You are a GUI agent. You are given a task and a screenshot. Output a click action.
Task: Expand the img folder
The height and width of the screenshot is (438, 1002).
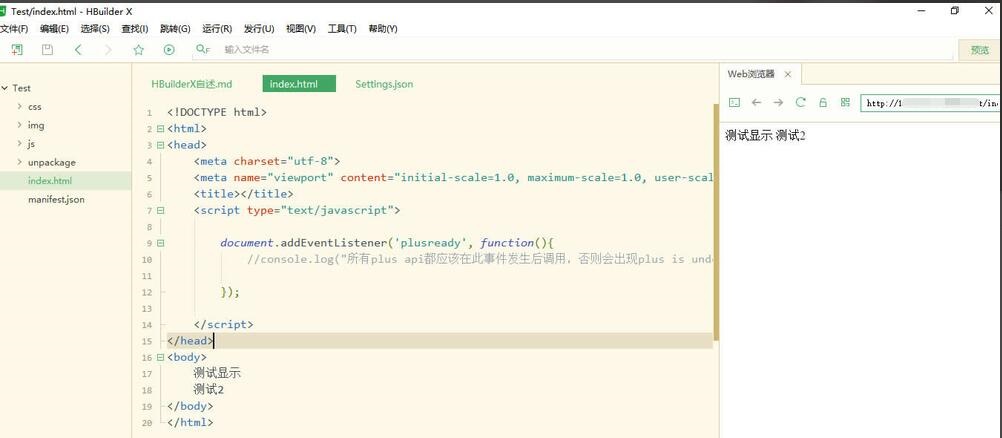pos(20,125)
